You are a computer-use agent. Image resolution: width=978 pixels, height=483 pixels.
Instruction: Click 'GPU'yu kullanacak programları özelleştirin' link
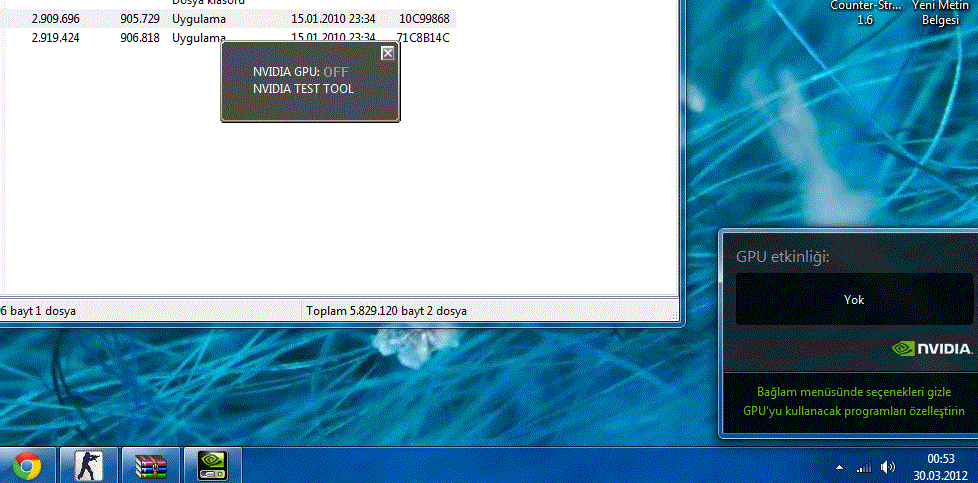[x=853, y=411]
